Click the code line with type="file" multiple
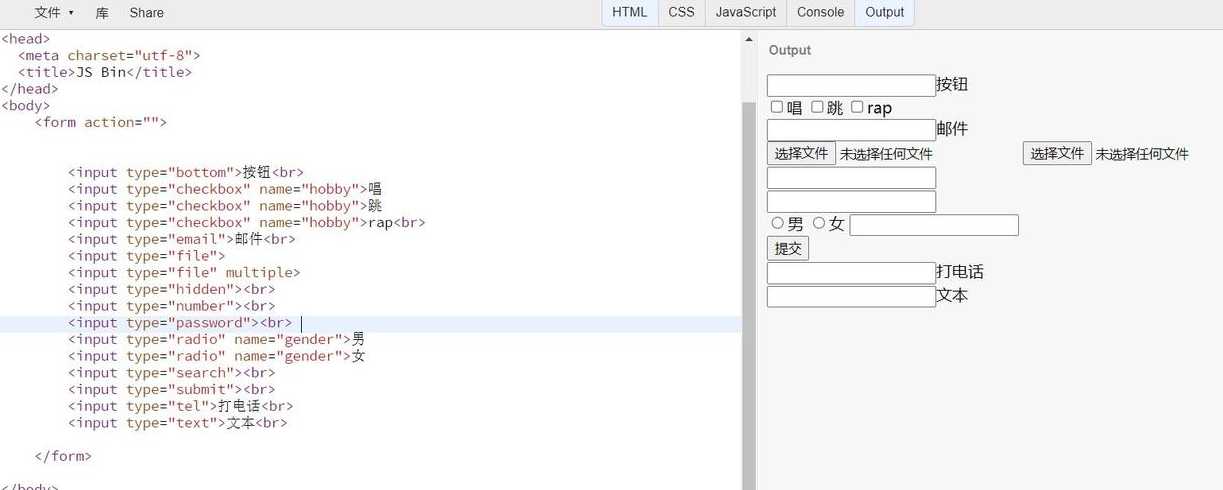Image resolution: width=1223 pixels, height=490 pixels. (x=184, y=272)
